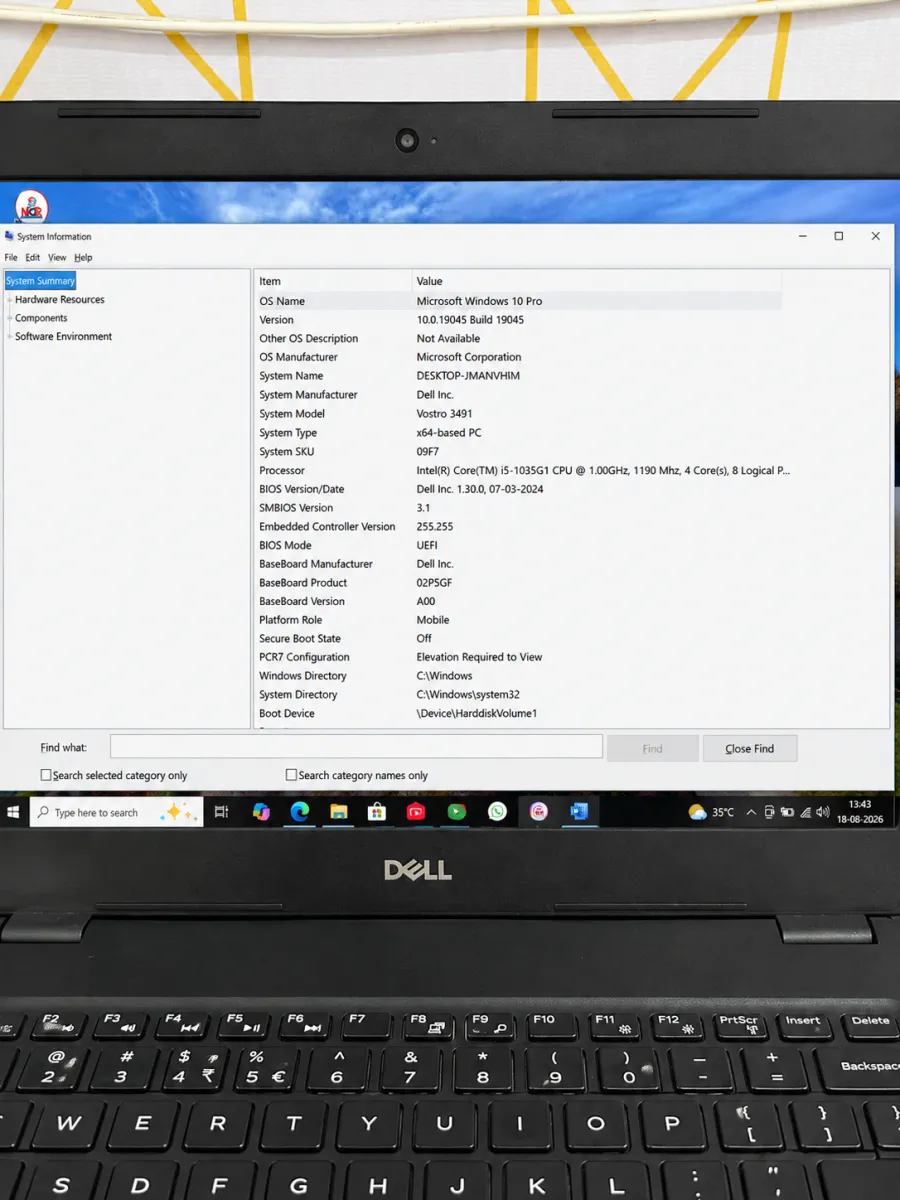Click value x64-based PC
The width and height of the screenshot is (900, 1200).
click(x=449, y=433)
